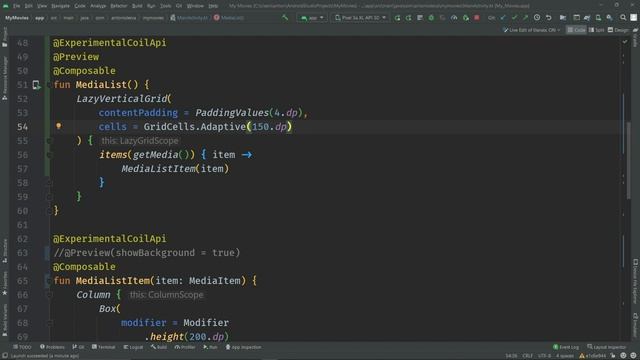
Task: Open the File menu
Action: click(x=16, y=6)
